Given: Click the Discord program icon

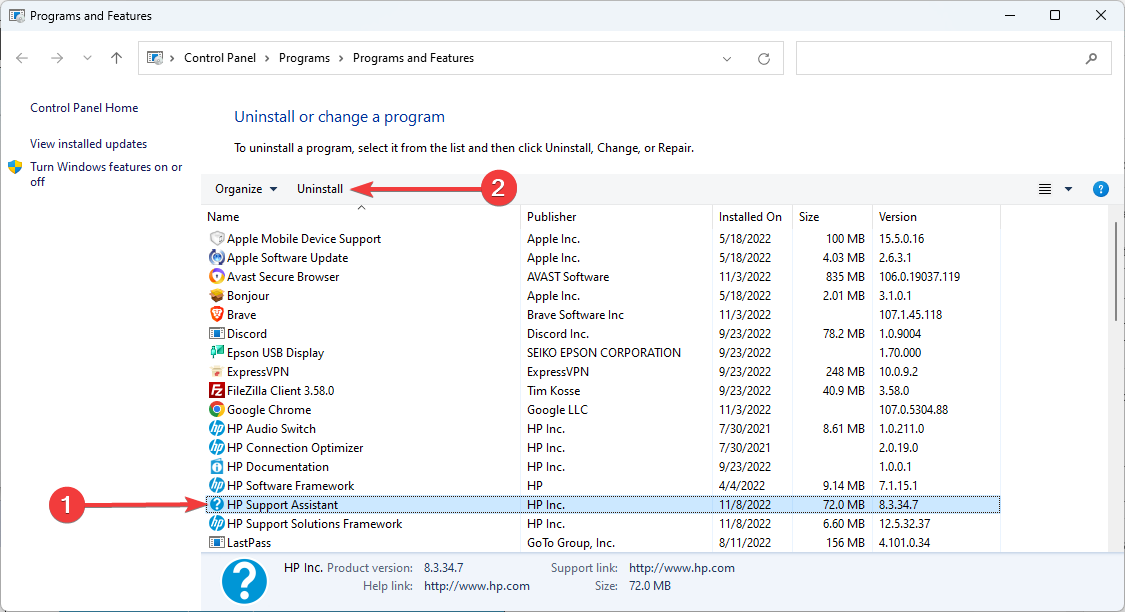Looking at the screenshot, I should (217, 334).
